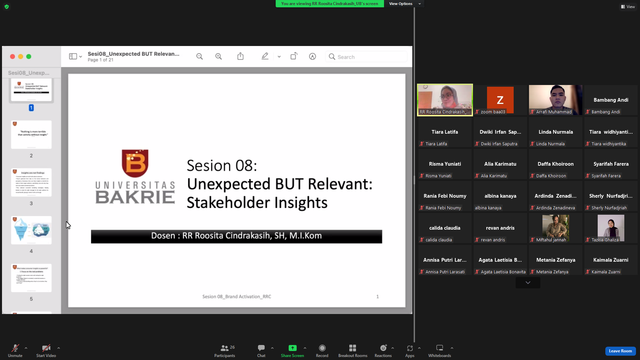Open the Reactions menu
Image resolution: width=640 pixels, height=360 pixels.
coord(383,350)
